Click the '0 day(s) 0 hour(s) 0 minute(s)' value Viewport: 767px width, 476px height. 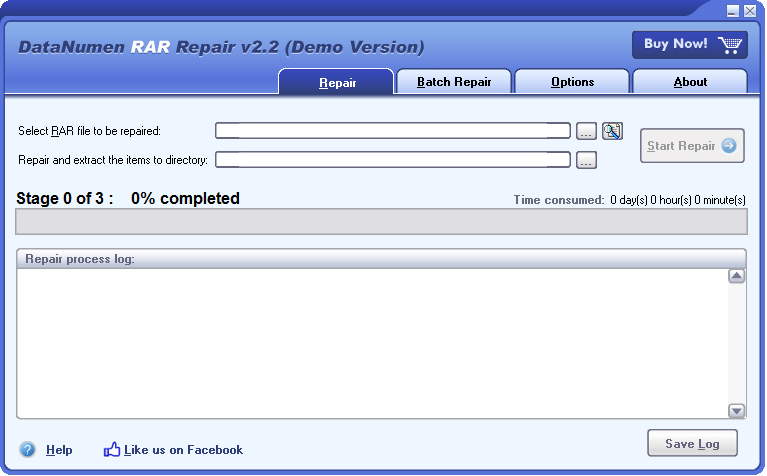[x=677, y=200]
